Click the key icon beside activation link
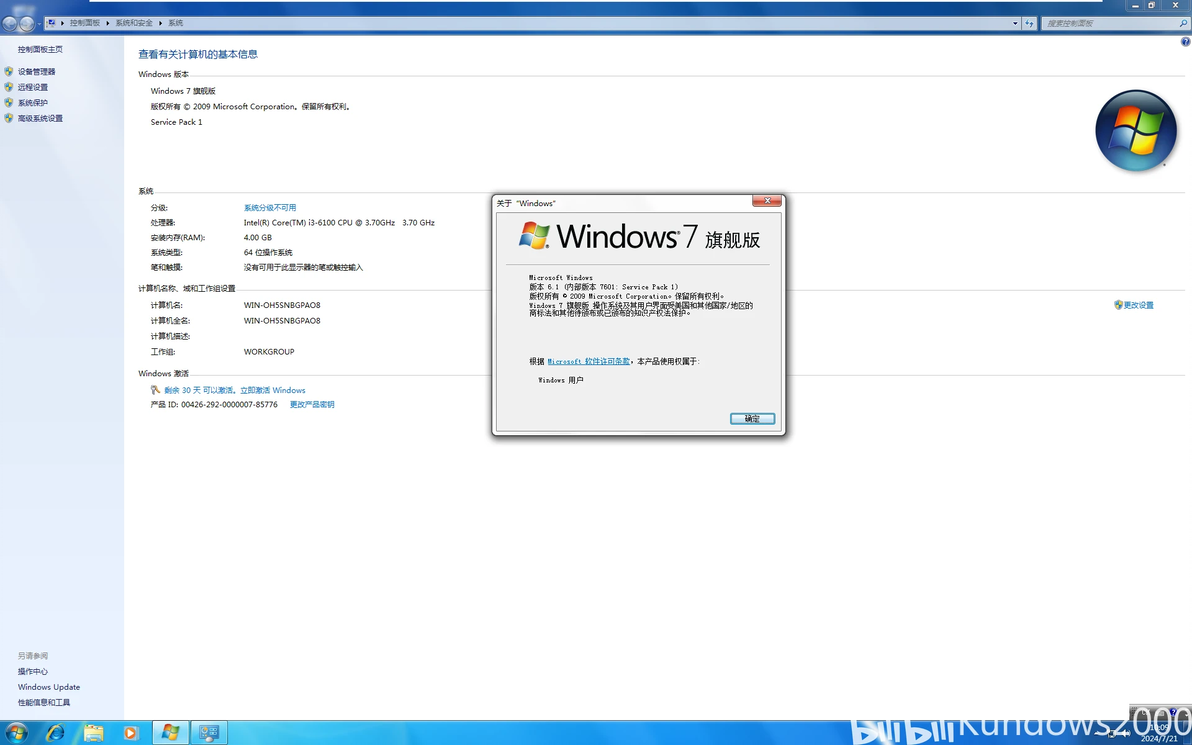 (x=155, y=390)
